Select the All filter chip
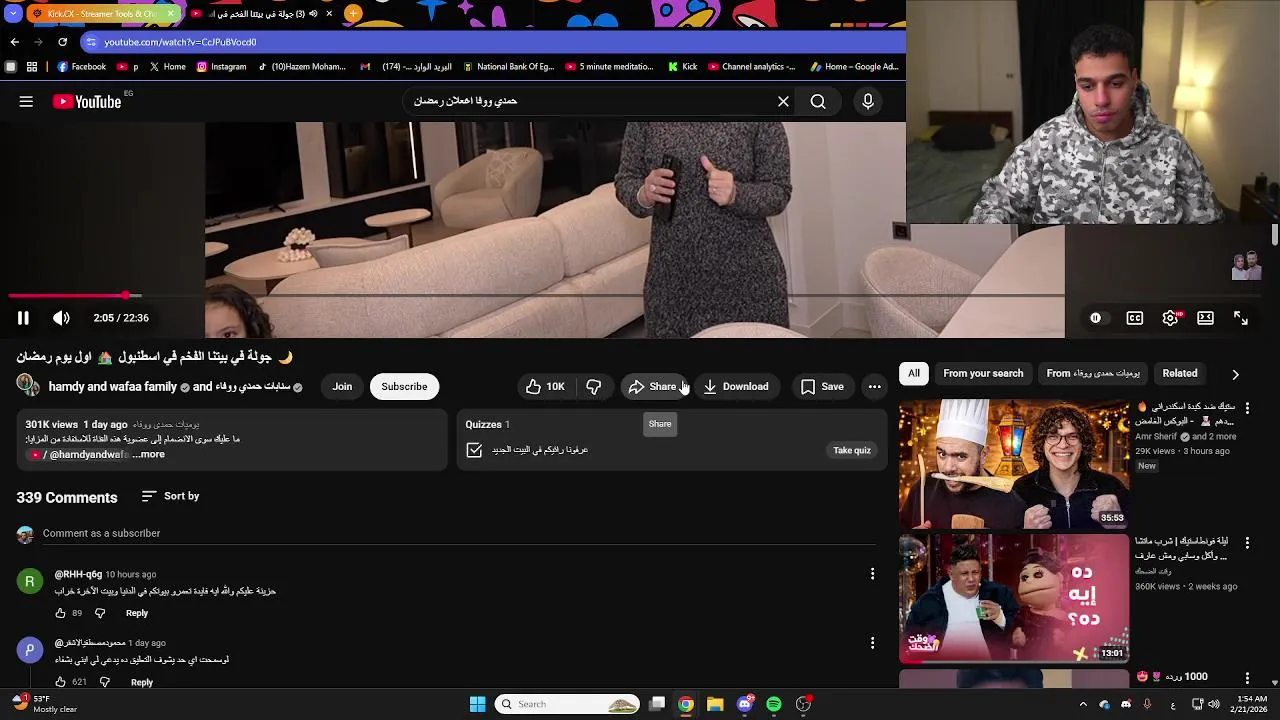This screenshot has height=720, width=1280. click(914, 373)
